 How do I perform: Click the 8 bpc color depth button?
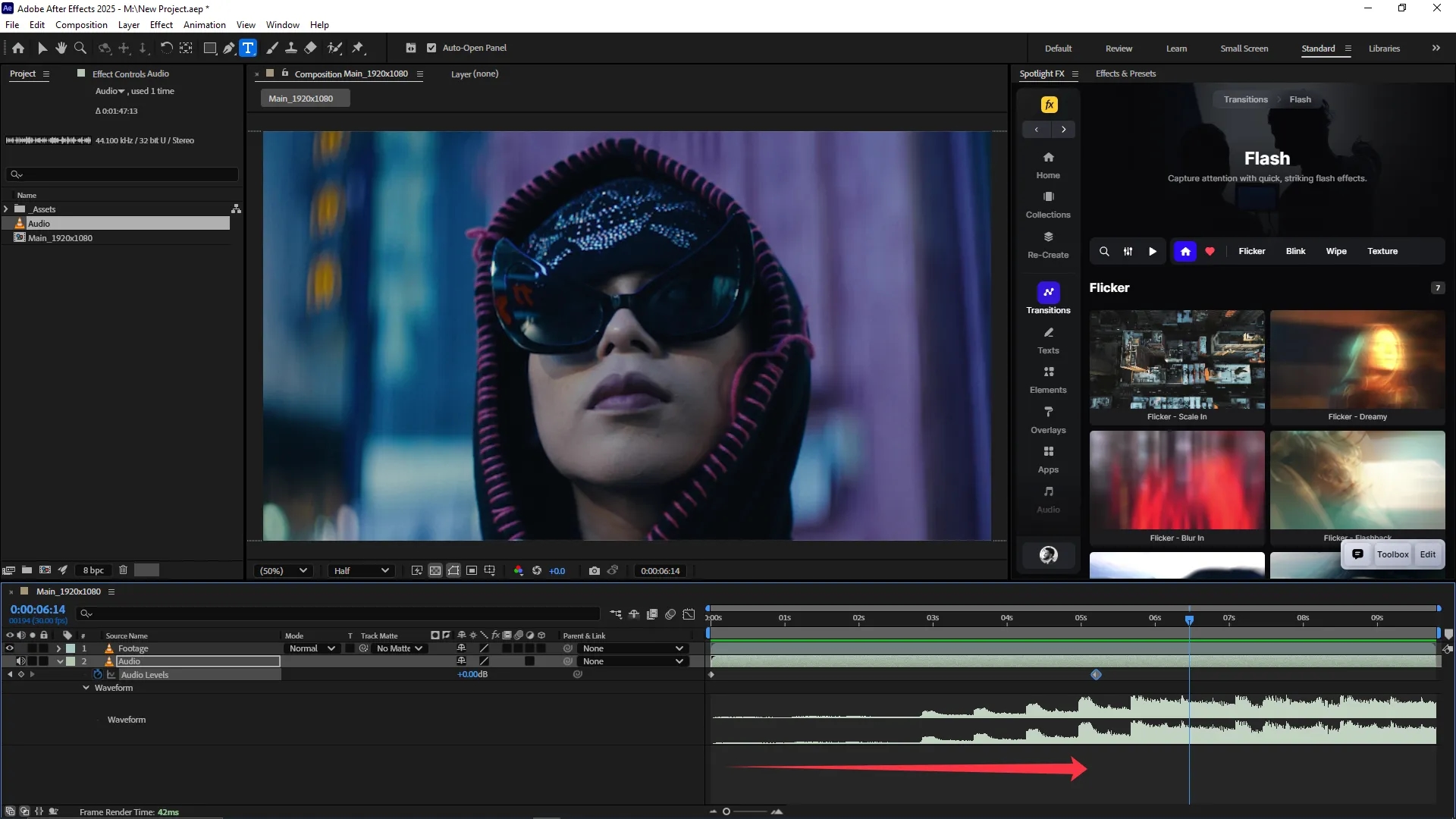pos(93,570)
